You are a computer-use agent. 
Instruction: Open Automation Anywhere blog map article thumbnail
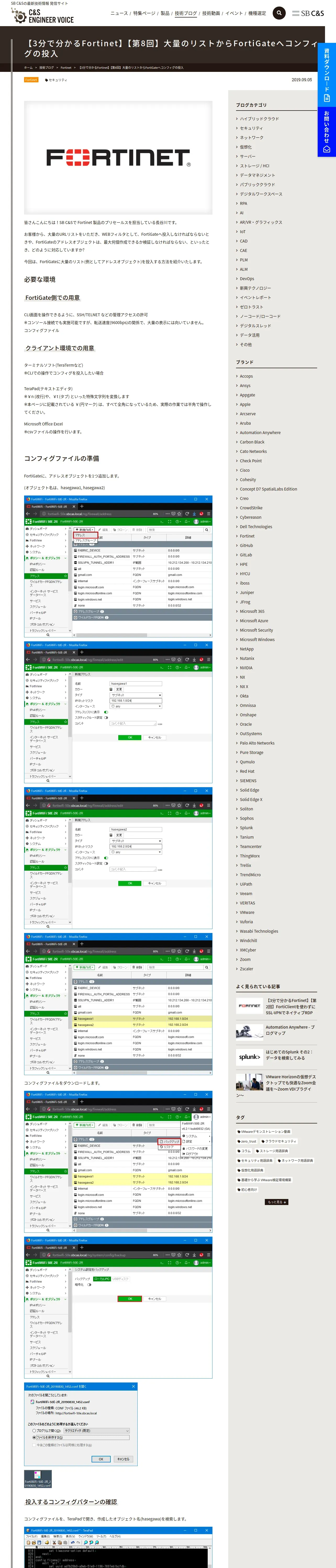click(x=249, y=1032)
